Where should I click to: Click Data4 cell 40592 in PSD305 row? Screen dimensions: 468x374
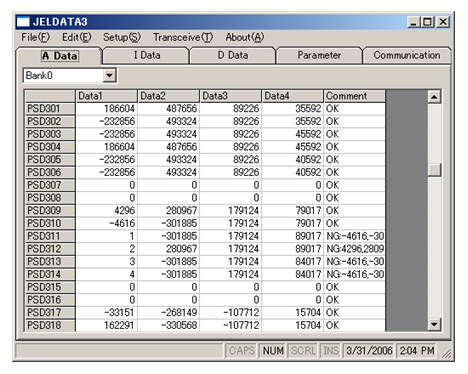tap(293, 160)
